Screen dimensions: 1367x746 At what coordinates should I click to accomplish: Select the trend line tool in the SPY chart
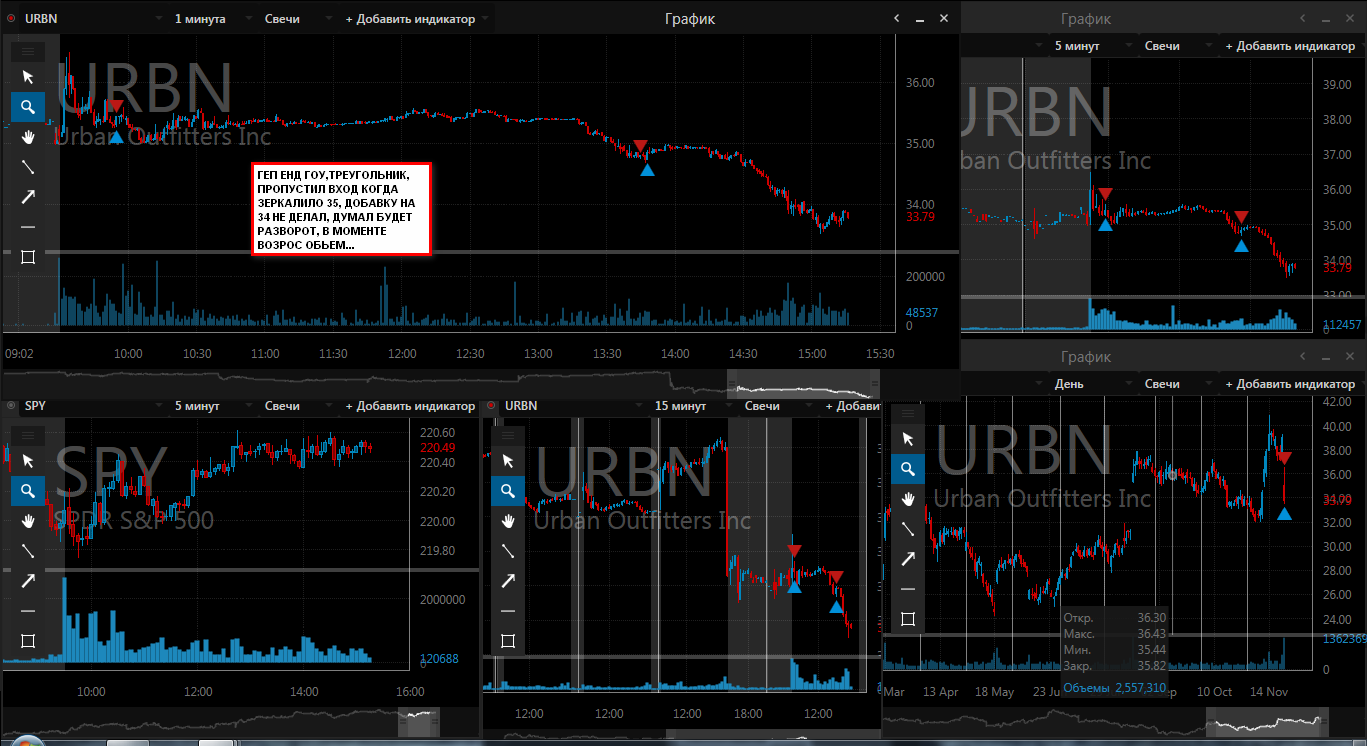click(28, 550)
